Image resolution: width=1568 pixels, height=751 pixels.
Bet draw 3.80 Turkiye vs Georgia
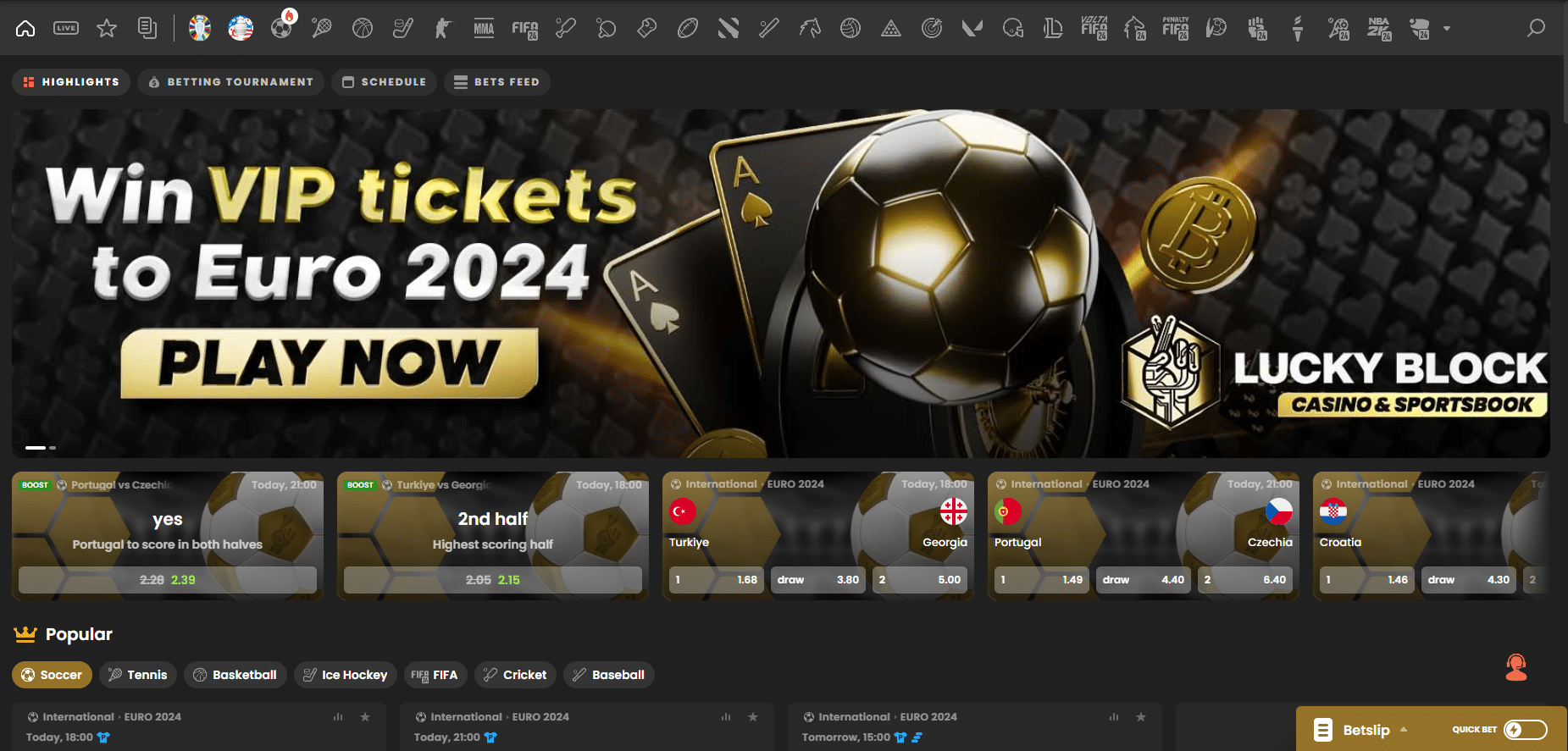[818, 580]
